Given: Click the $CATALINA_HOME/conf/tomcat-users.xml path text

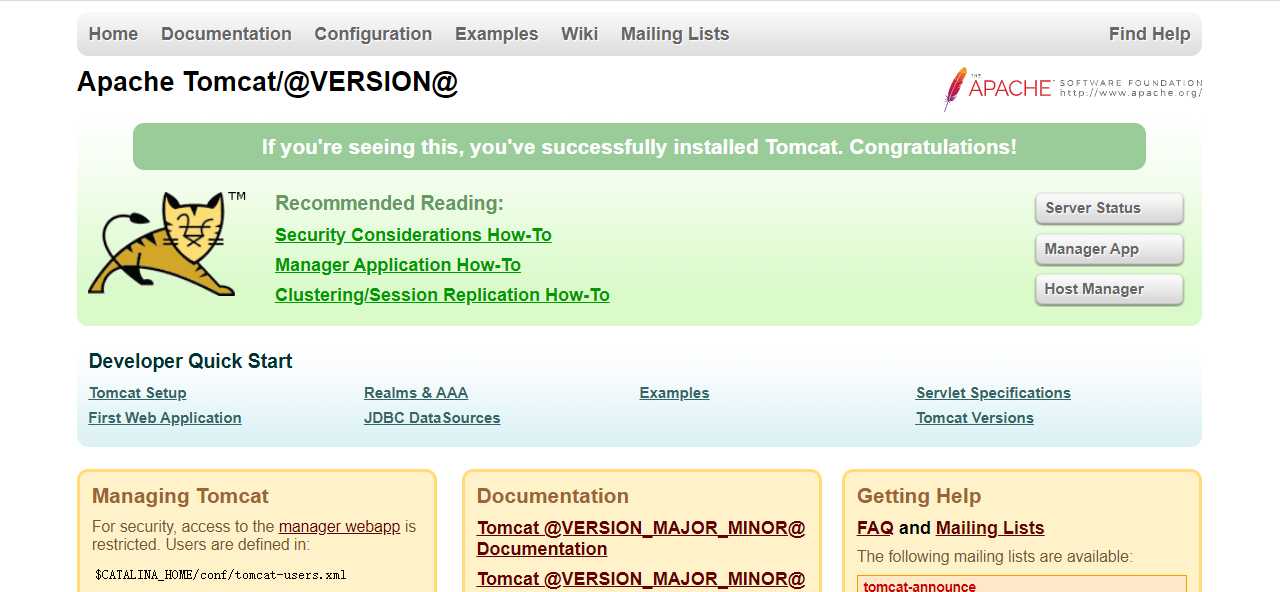Looking at the screenshot, I should tap(221, 575).
